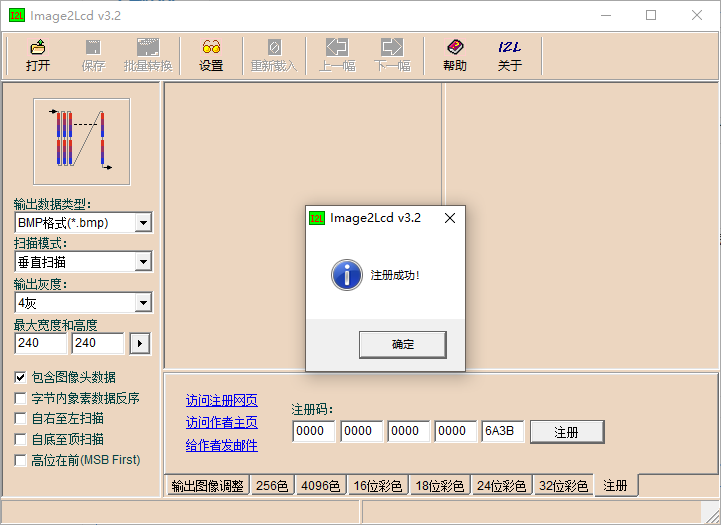Minimize the Image2Lcd main window

pos(606,16)
